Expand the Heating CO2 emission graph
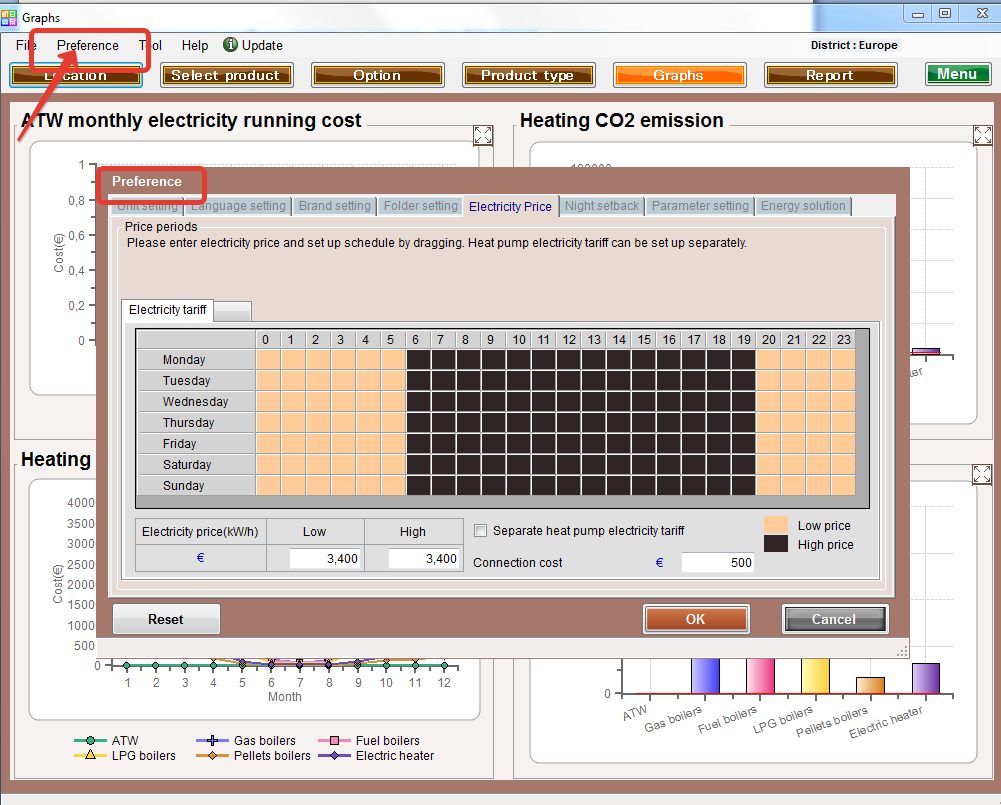 [982, 135]
